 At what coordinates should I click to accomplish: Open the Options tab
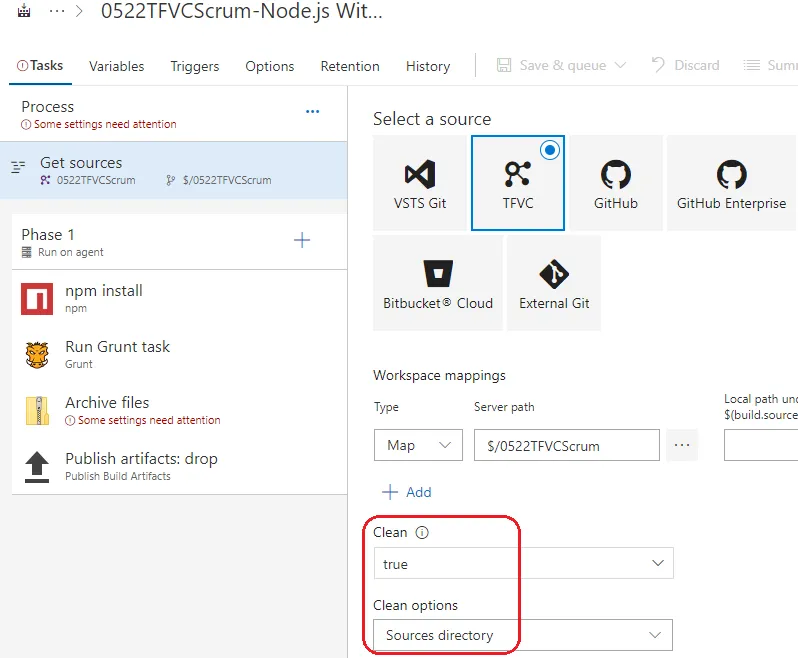[270, 66]
